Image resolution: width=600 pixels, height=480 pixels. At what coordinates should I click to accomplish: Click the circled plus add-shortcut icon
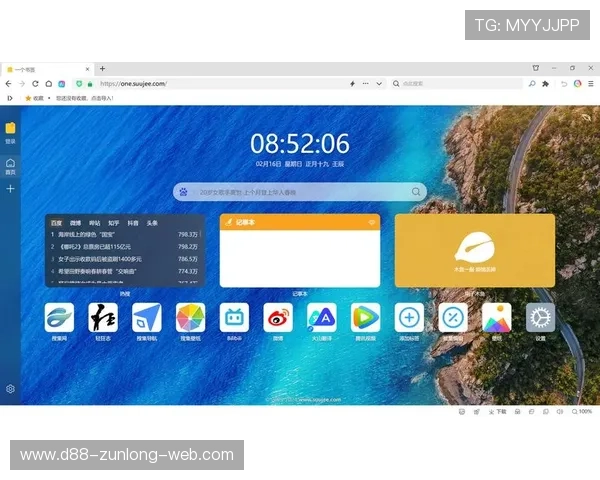click(409, 317)
